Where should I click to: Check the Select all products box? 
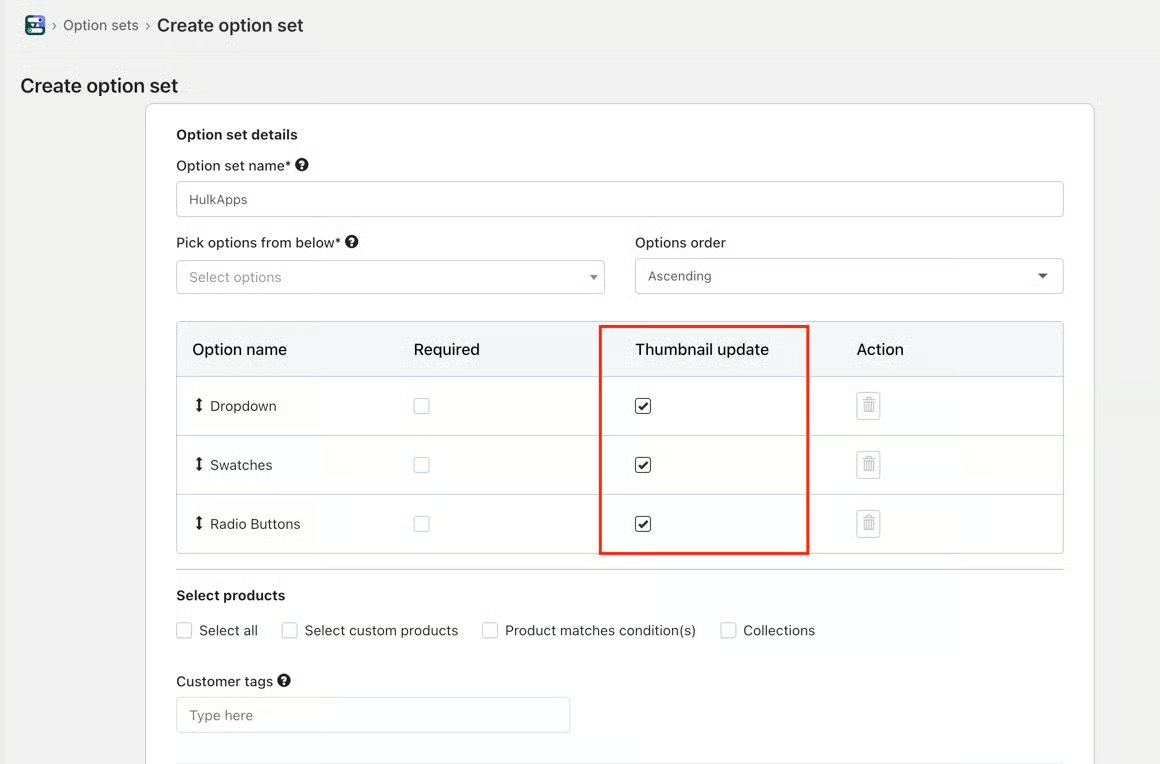(184, 630)
